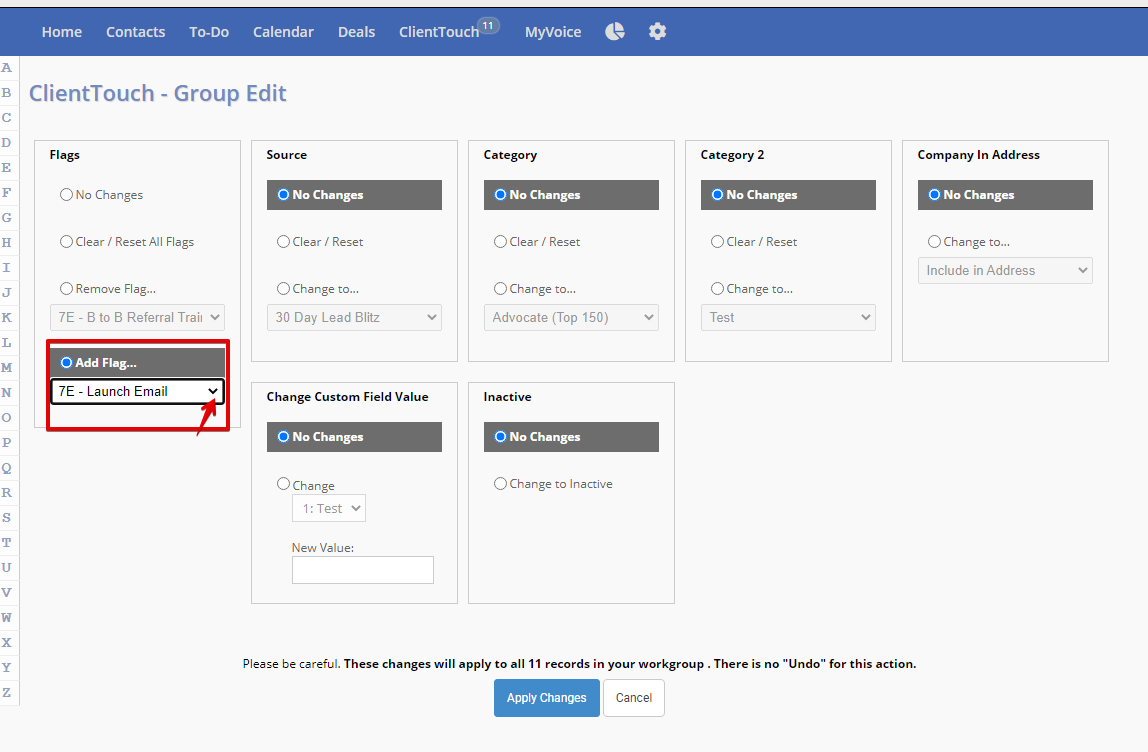Jump to contacts starting with P
This screenshot has height=752, width=1148.
pos(7,442)
